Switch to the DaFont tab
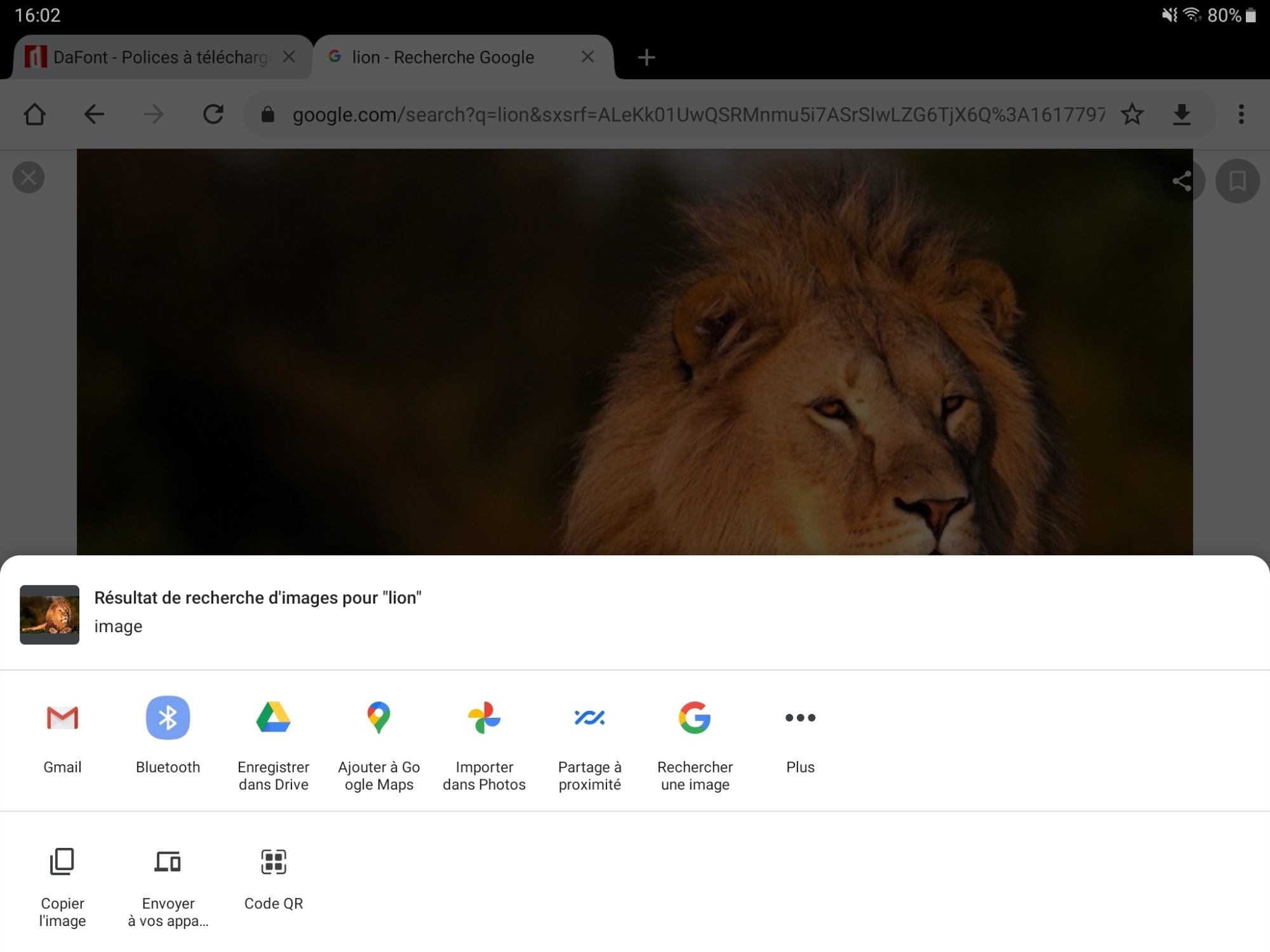Viewport: 1270px width, 952px height. pyautogui.click(x=152, y=57)
